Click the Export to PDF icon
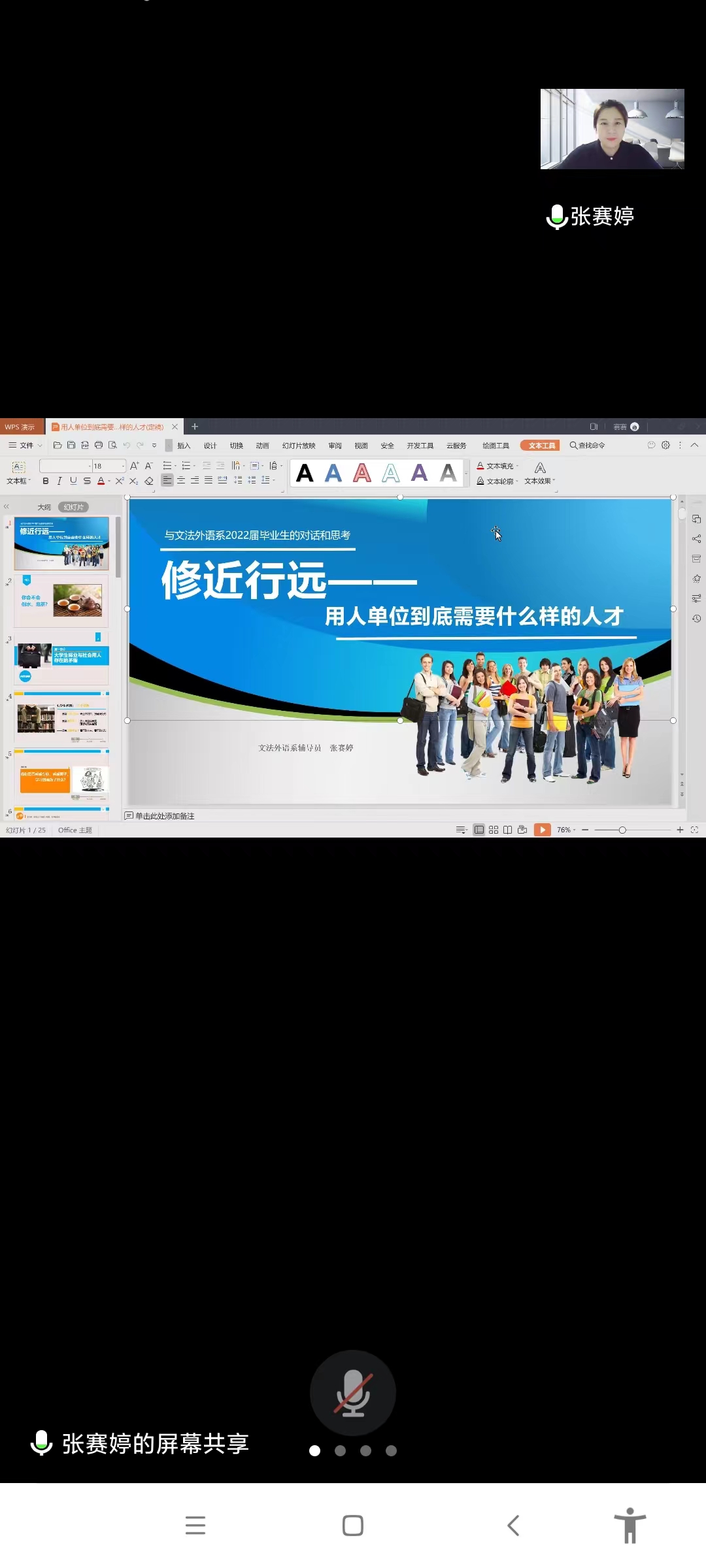Viewport: 706px width, 1568px height. (85, 445)
